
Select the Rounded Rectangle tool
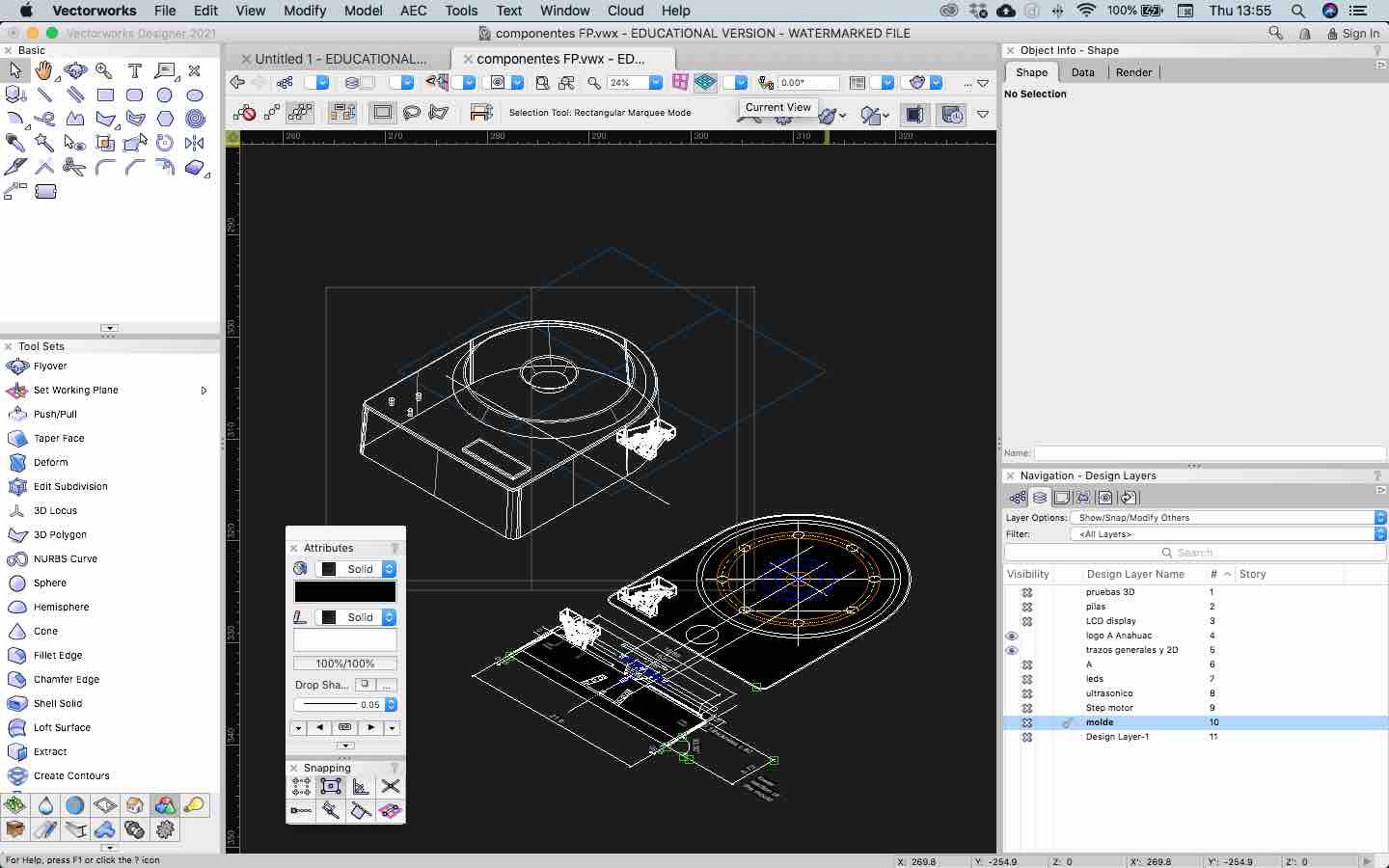tap(135, 95)
